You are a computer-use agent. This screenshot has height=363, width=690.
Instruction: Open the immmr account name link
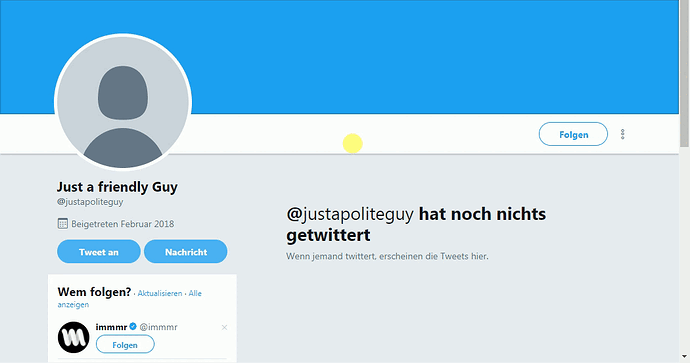pyautogui.click(x=111, y=327)
